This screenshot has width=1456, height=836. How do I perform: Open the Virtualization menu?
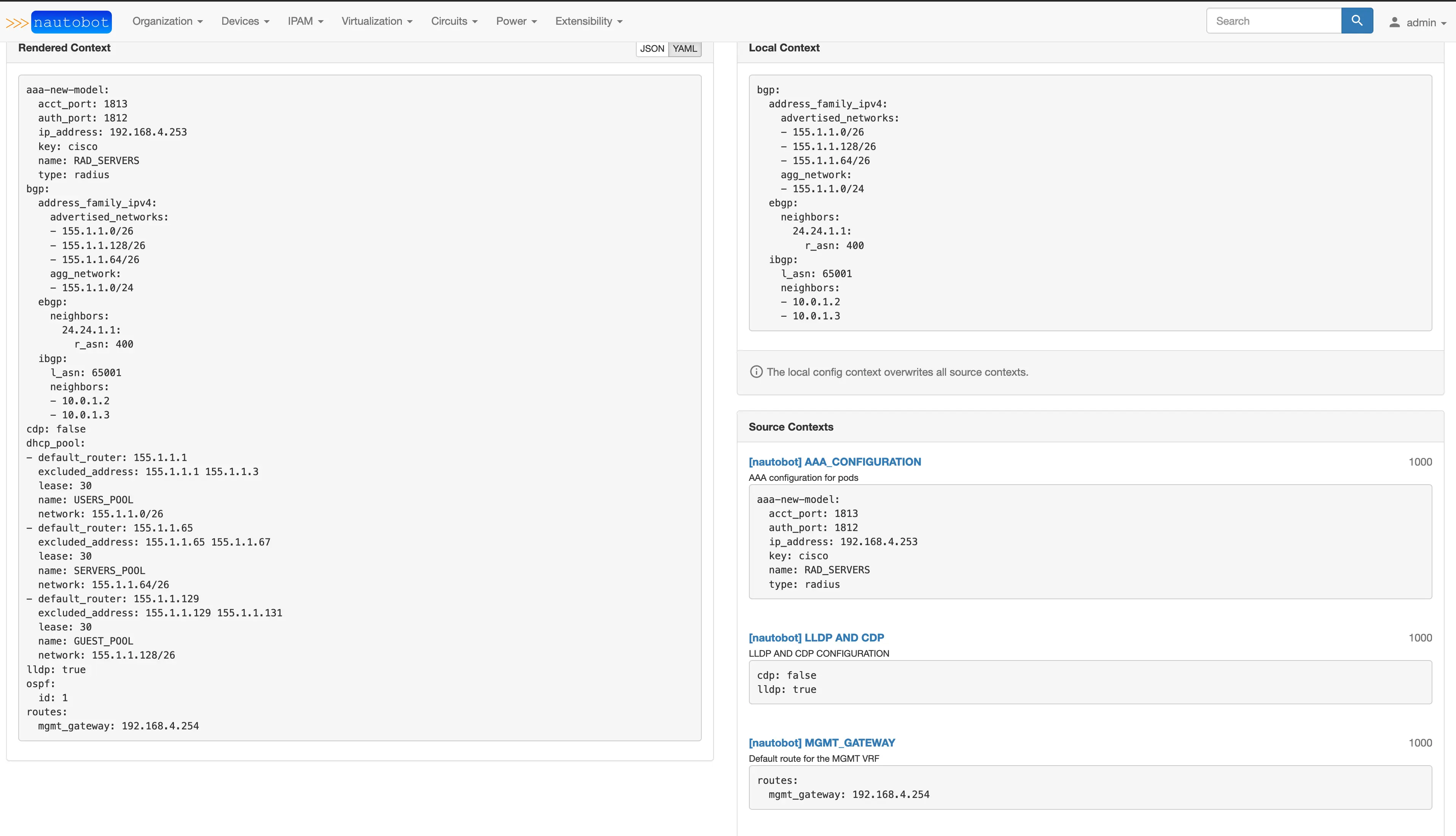(377, 21)
